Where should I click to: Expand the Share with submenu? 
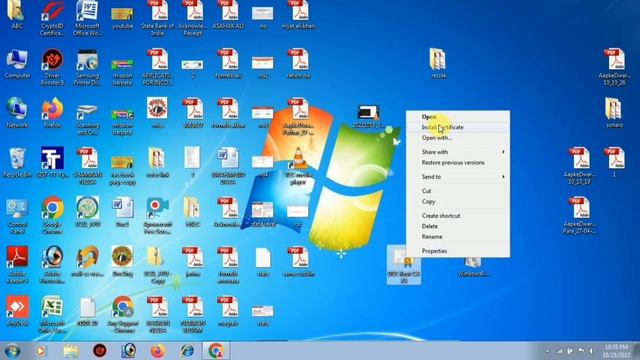(458, 152)
